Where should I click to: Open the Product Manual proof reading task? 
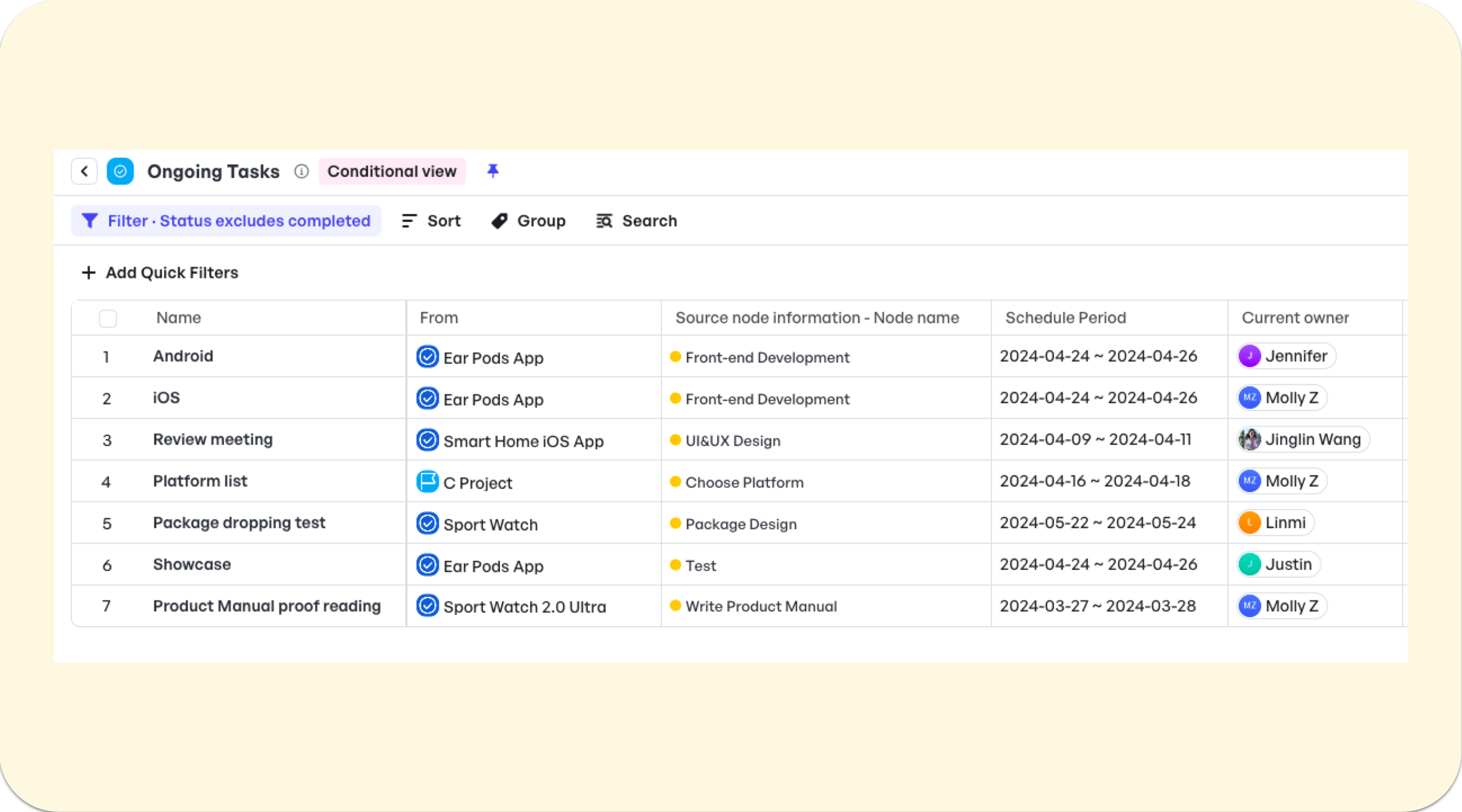click(267, 606)
